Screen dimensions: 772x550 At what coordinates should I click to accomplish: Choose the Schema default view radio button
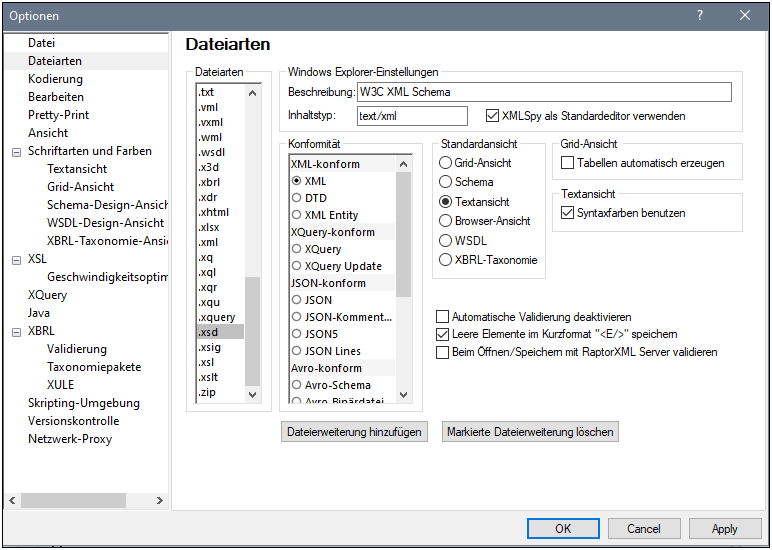(446, 182)
